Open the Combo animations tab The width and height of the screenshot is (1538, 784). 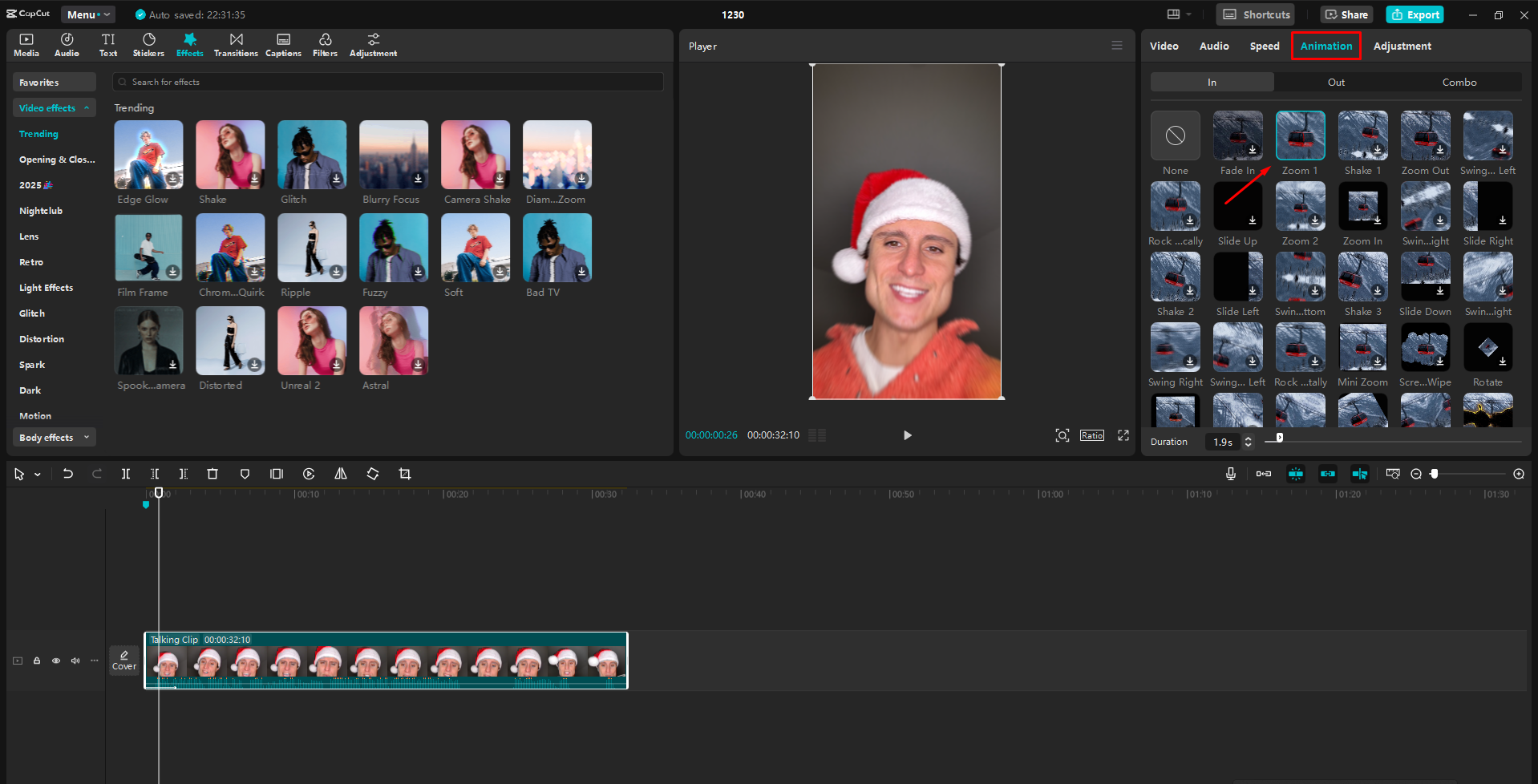click(1459, 82)
